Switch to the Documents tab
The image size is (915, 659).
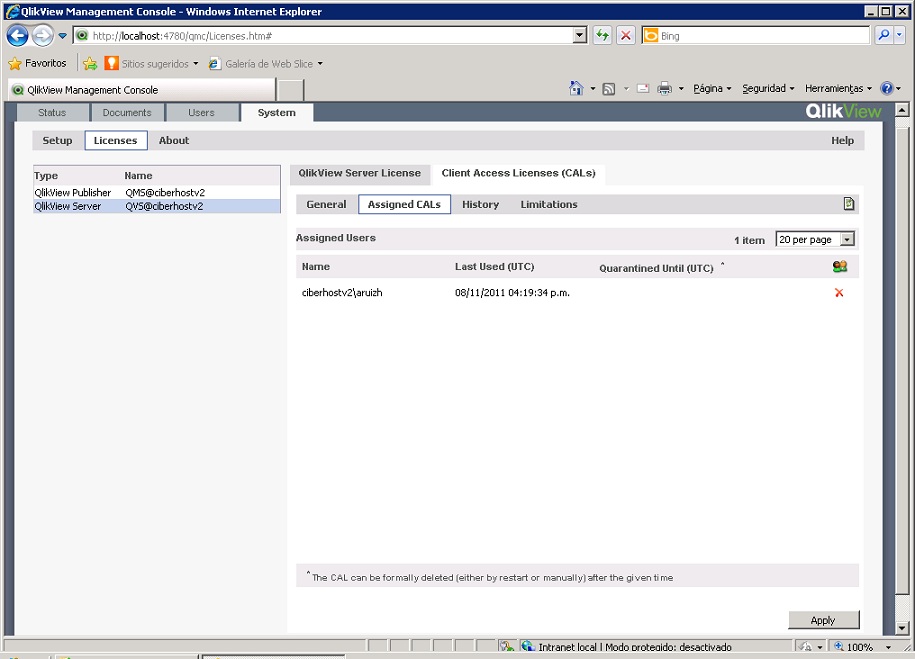pyautogui.click(x=127, y=113)
